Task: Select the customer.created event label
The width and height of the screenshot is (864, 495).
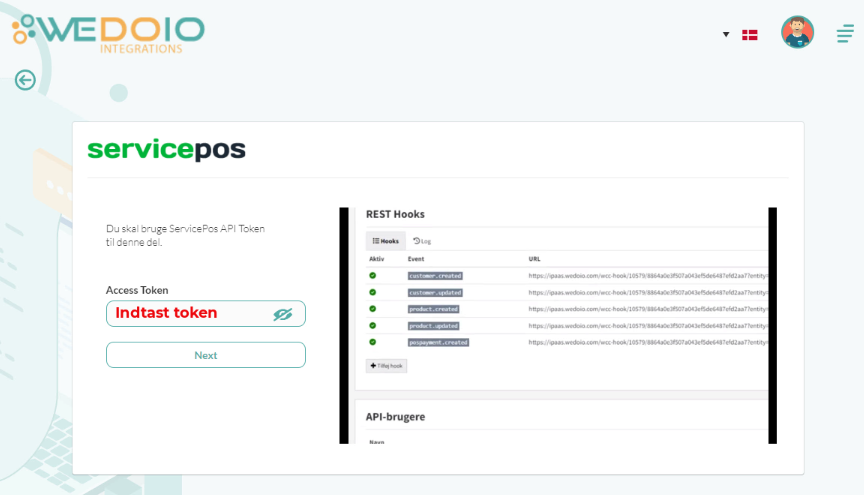Action: [x=435, y=276]
